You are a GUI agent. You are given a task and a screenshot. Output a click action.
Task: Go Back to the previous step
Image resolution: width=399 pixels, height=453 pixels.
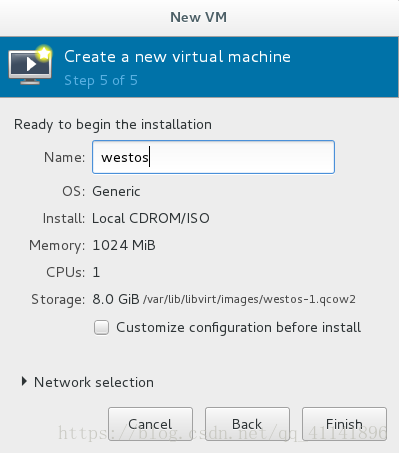247,424
